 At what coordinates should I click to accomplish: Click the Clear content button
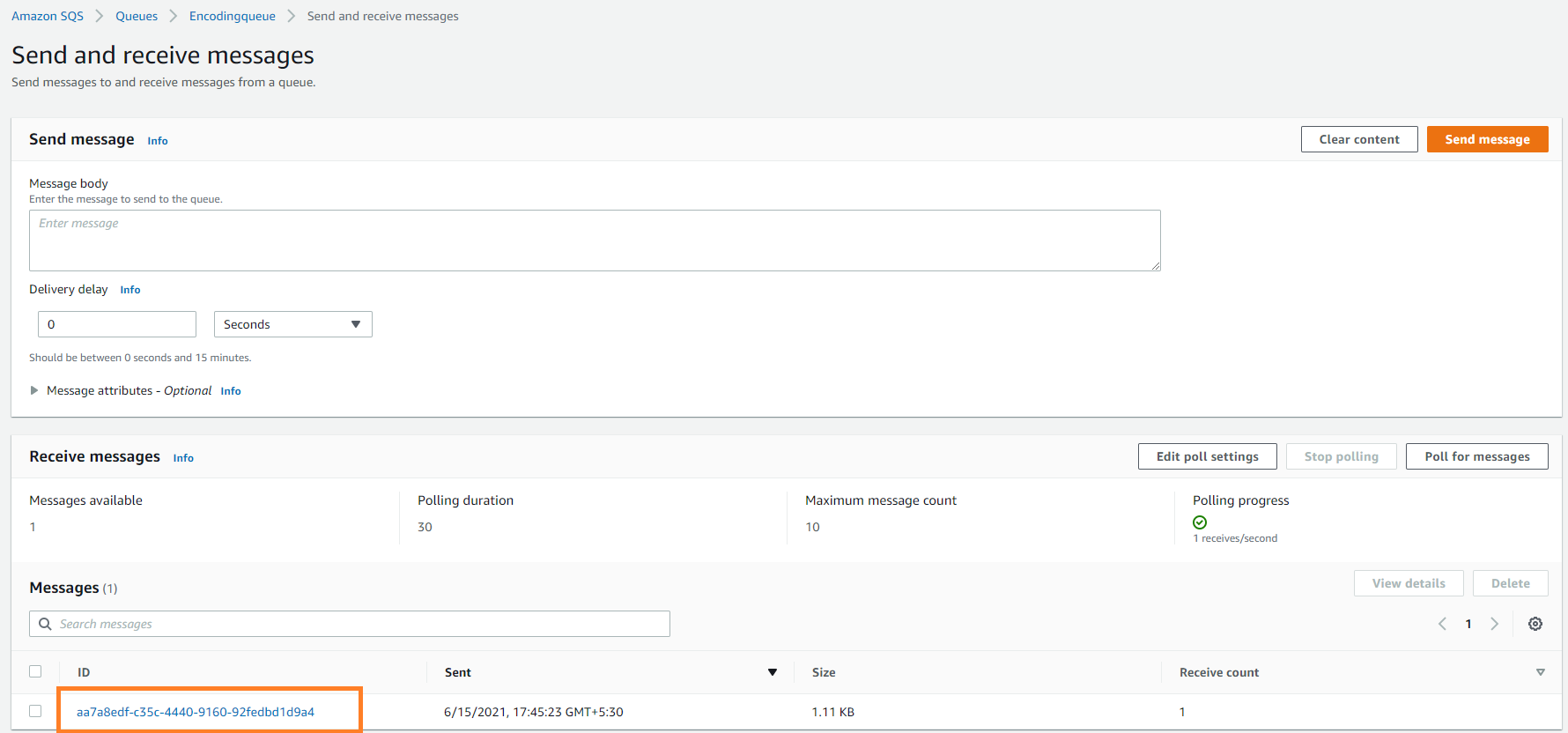1358,139
